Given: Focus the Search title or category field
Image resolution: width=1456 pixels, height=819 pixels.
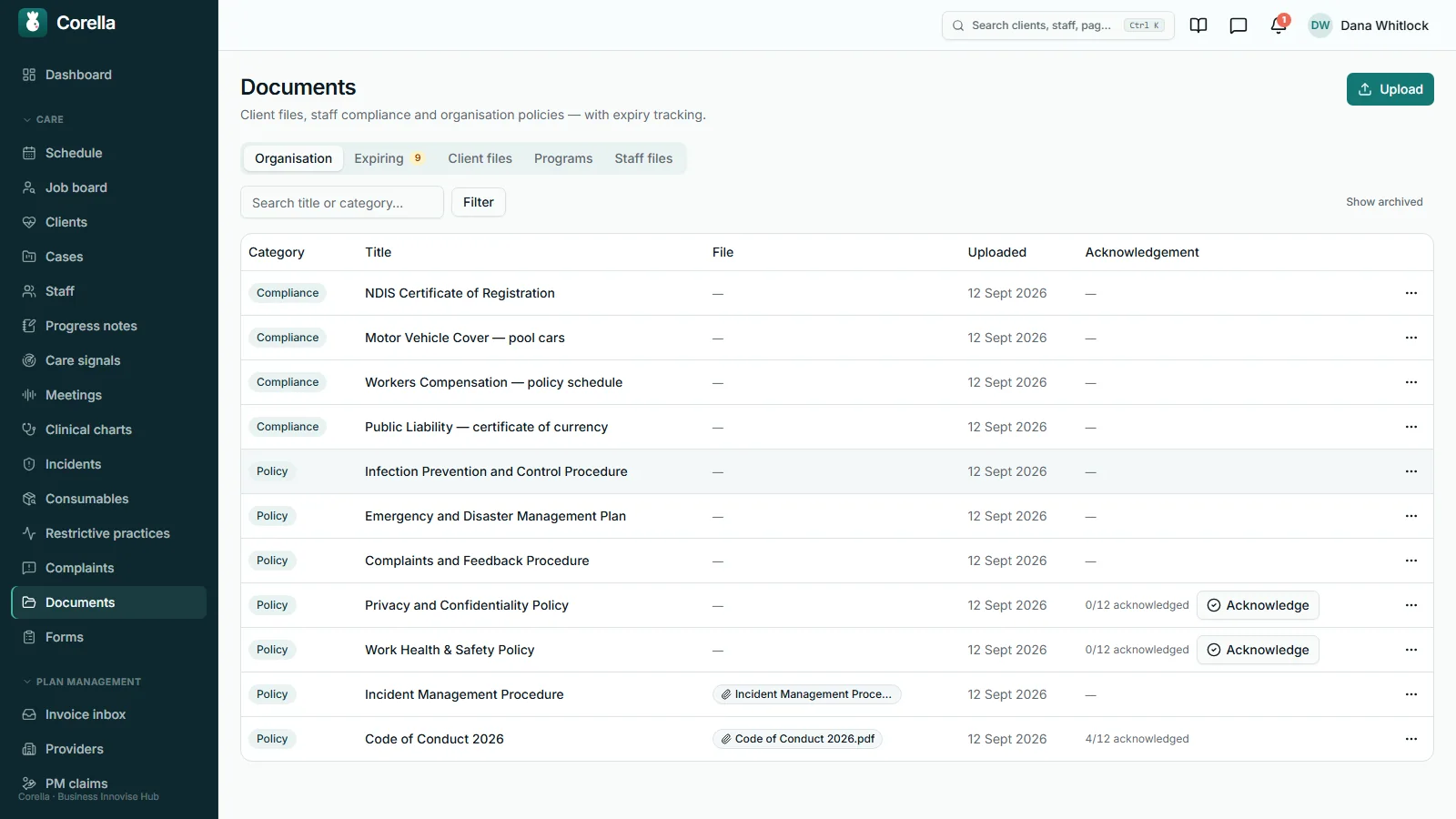Looking at the screenshot, I should coord(342,202).
